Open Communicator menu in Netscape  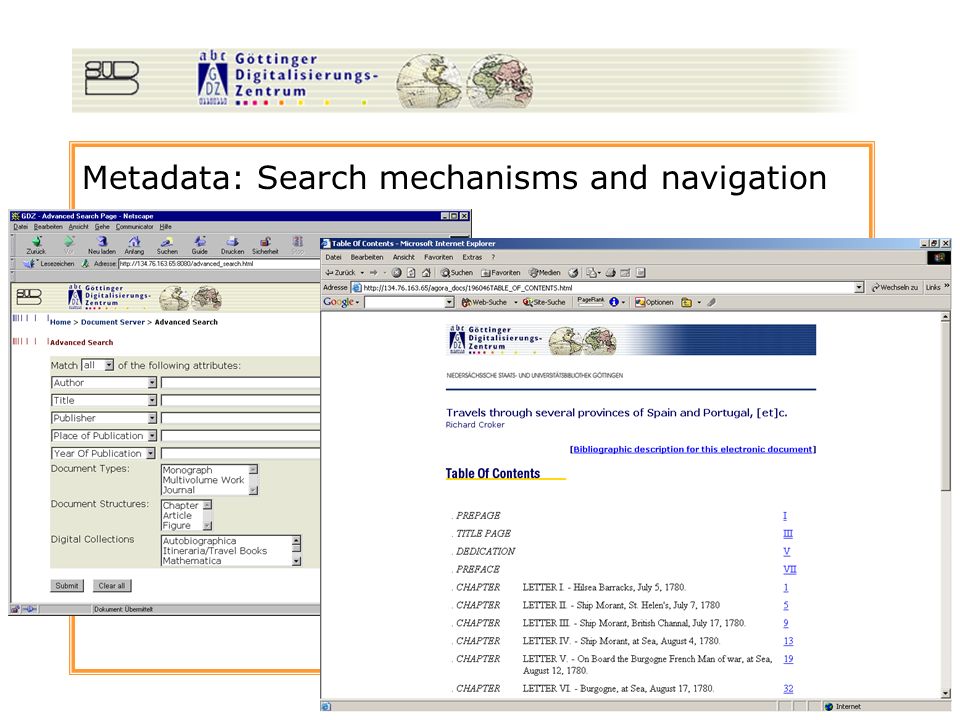click(135, 227)
